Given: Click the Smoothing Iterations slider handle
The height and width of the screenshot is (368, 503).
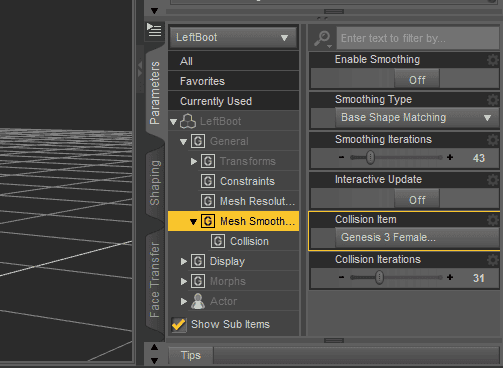Looking at the screenshot, I should click(x=370, y=157).
